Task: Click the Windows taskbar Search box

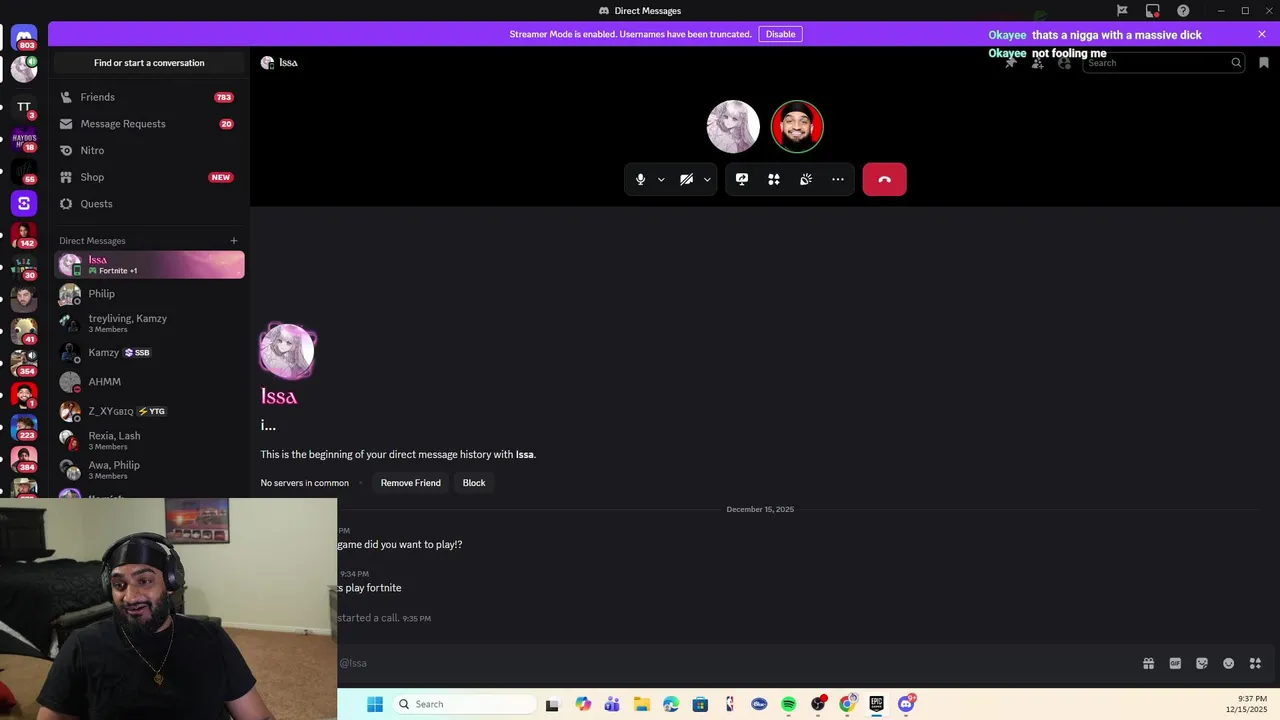Action: pos(465,704)
